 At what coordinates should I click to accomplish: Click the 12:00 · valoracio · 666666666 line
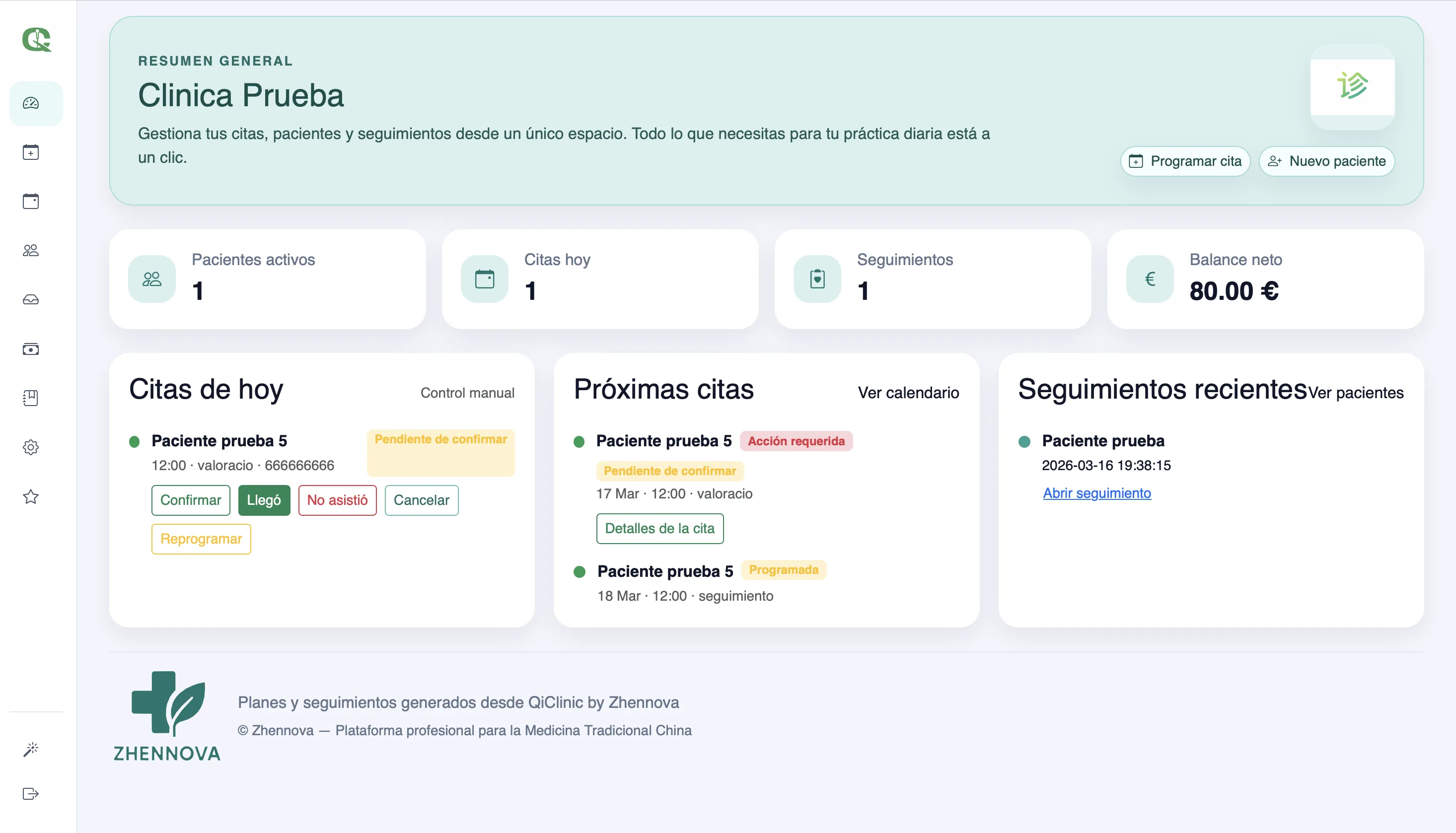click(243, 466)
